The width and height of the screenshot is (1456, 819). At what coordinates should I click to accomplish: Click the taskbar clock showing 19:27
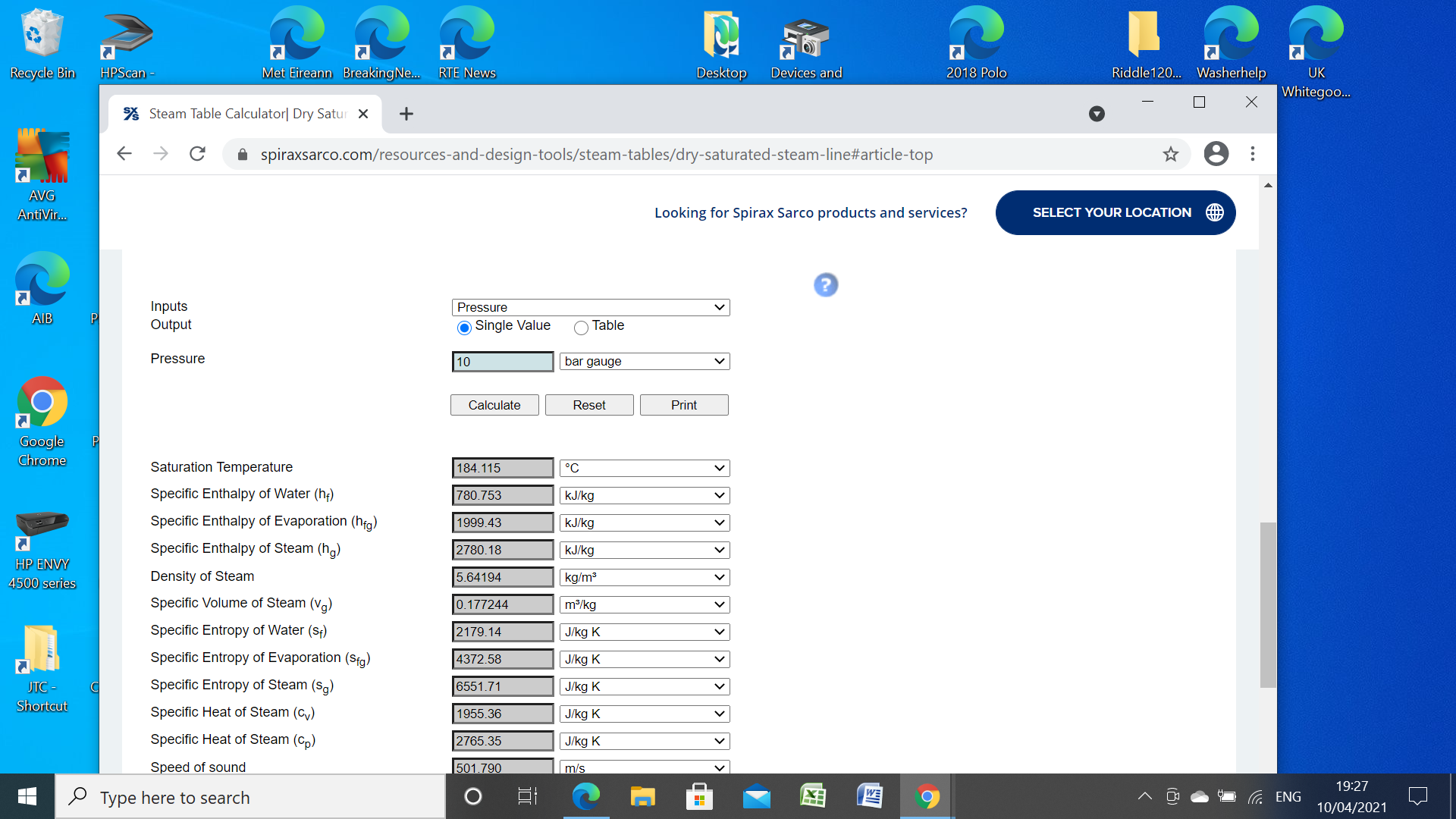coord(1352,796)
